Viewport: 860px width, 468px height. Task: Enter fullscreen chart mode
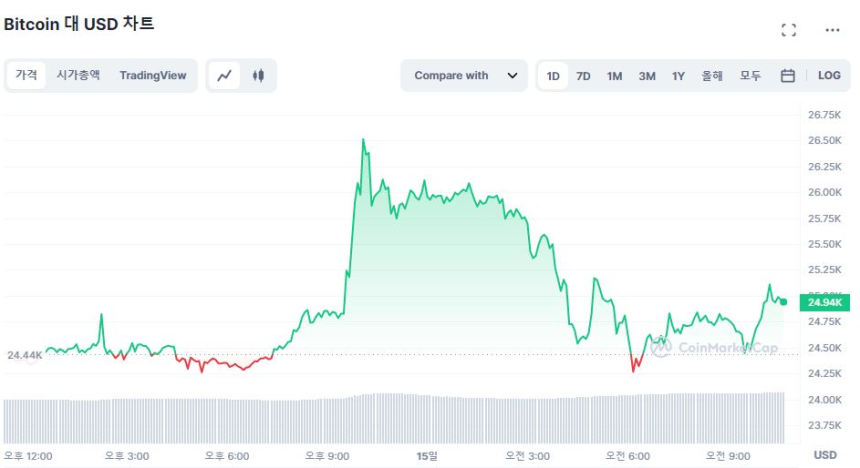(x=789, y=30)
